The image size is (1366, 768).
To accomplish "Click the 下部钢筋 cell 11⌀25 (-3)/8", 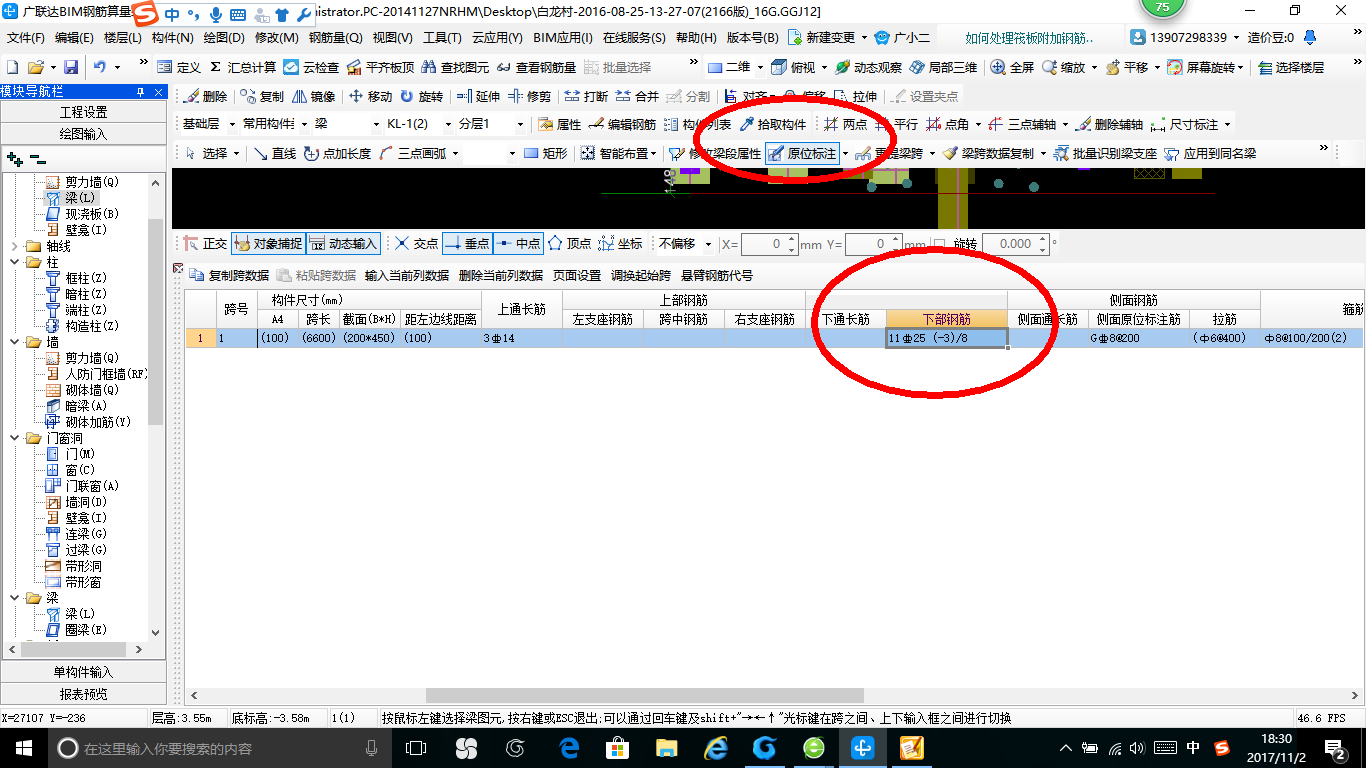I will pos(946,338).
